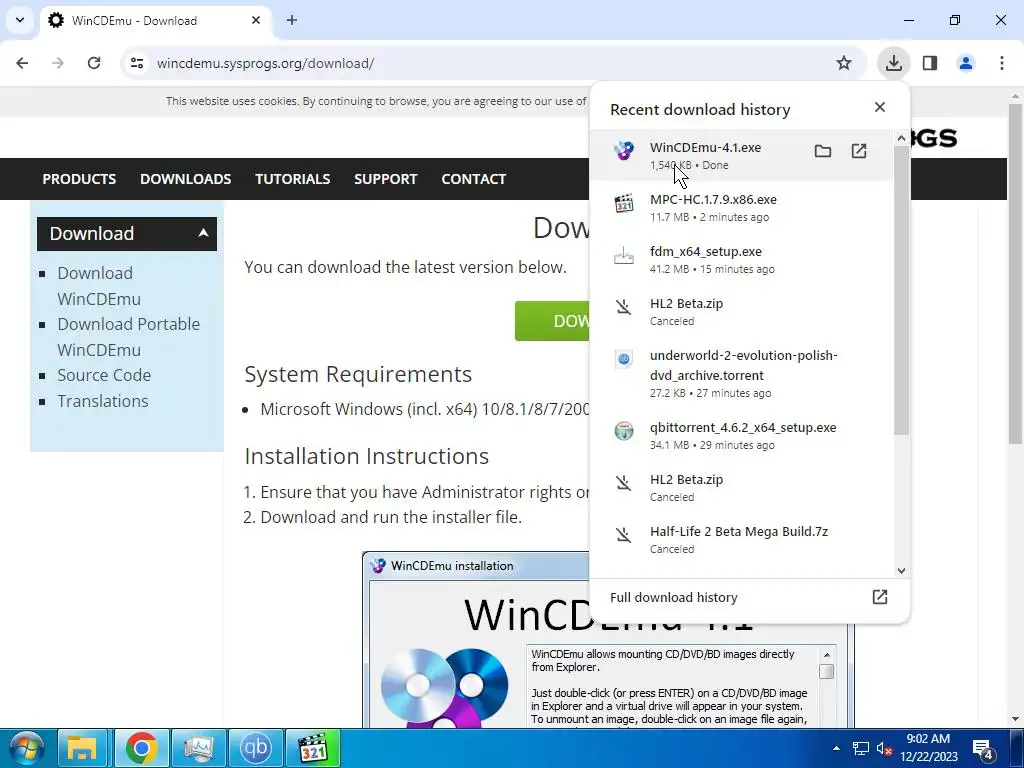Click the canceled Half-Life 2 Beta icon
Screen dimensions: 1024x768
click(x=624, y=536)
